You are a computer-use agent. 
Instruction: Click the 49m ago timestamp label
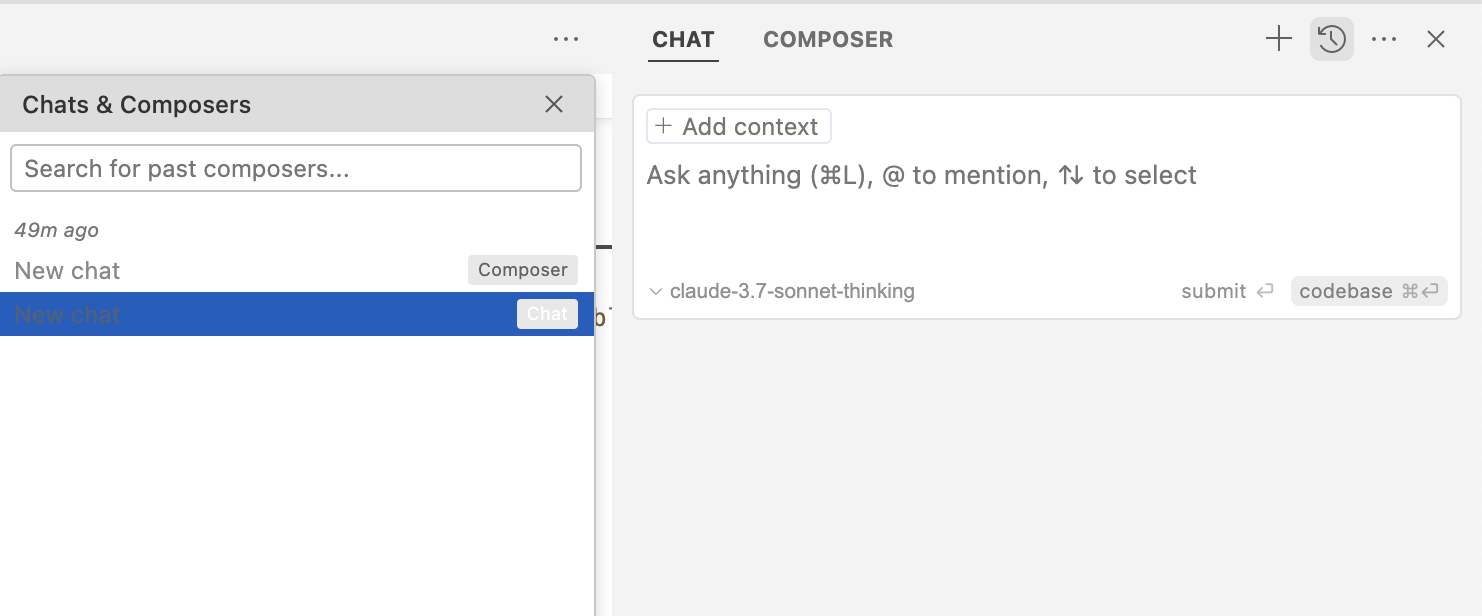[x=57, y=230]
